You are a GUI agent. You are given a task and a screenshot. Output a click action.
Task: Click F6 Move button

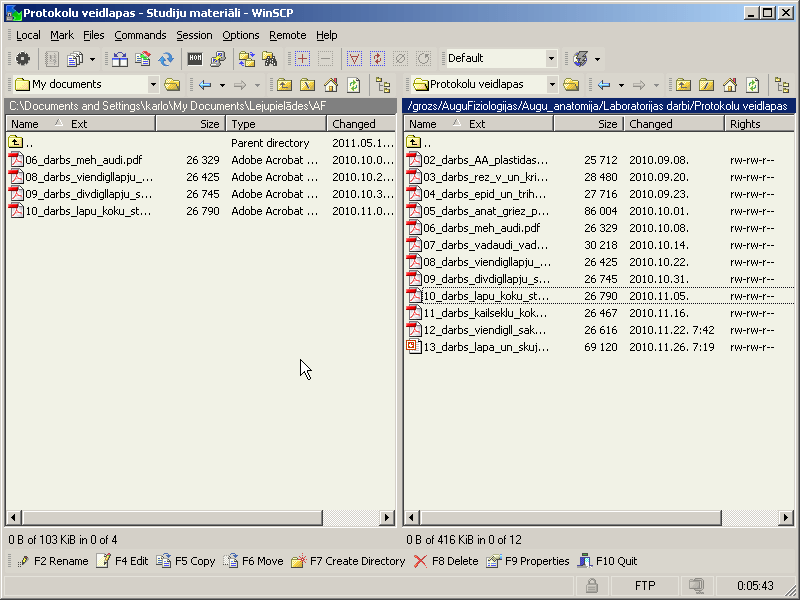[253, 561]
